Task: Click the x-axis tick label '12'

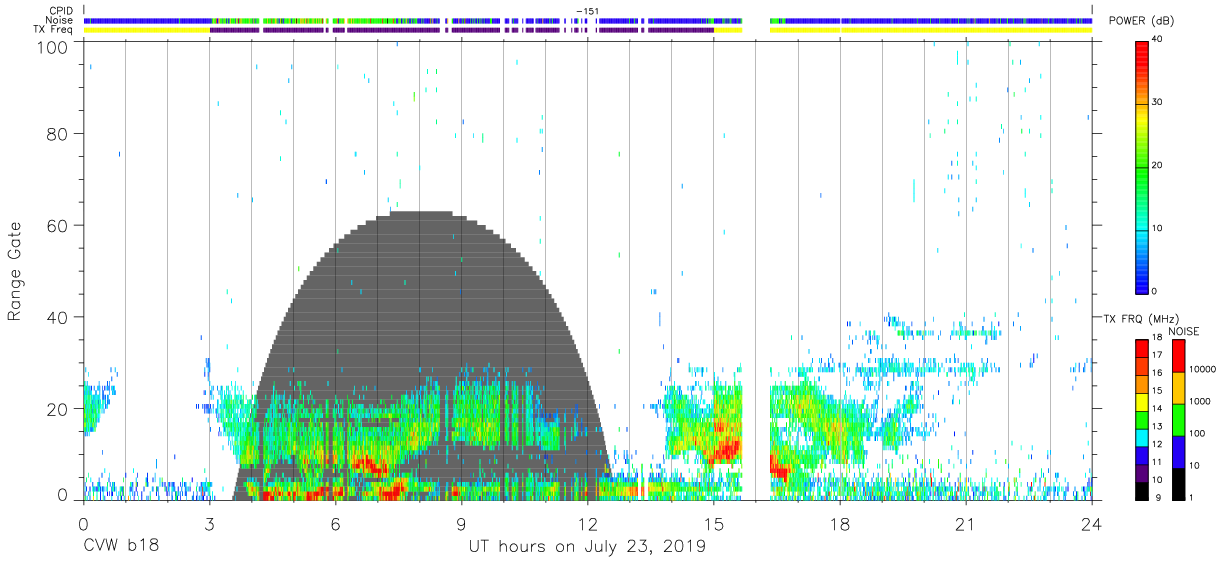Action: coord(588,525)
